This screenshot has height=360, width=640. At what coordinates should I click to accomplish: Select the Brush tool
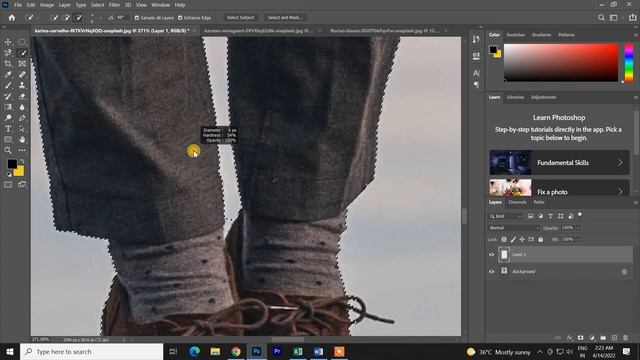pos(8,85)
